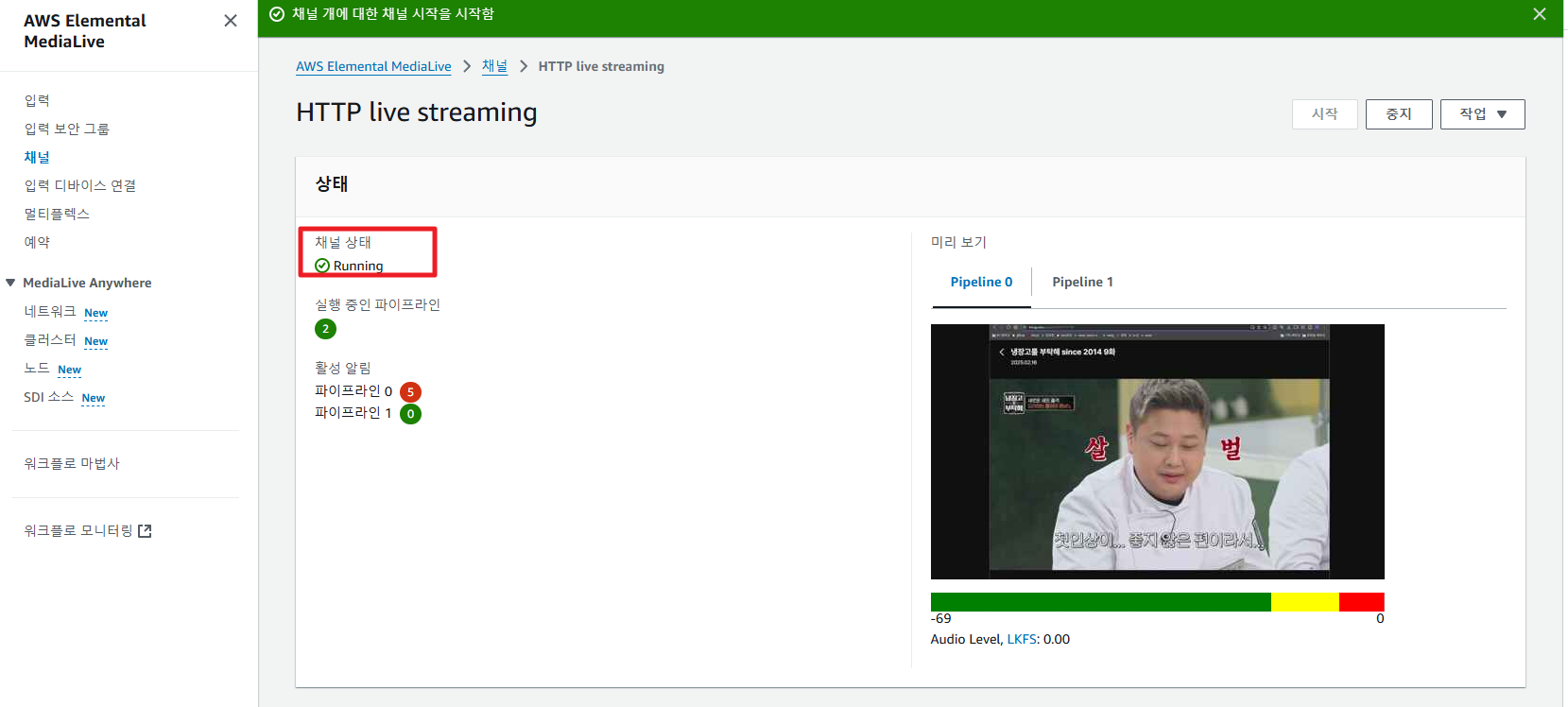Click the pipeline preview video thumbnail
The width and height of the screenshot is (1568, 707).
click(1158, 452)
